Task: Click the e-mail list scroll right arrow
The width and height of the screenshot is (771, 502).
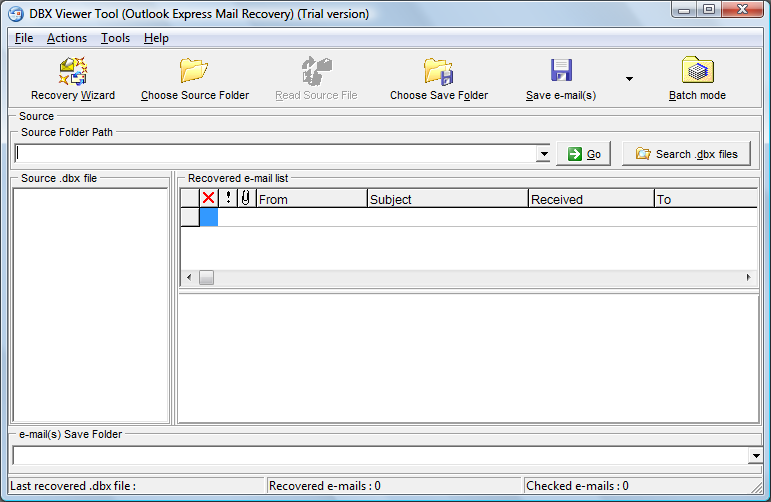Action: 748,277
